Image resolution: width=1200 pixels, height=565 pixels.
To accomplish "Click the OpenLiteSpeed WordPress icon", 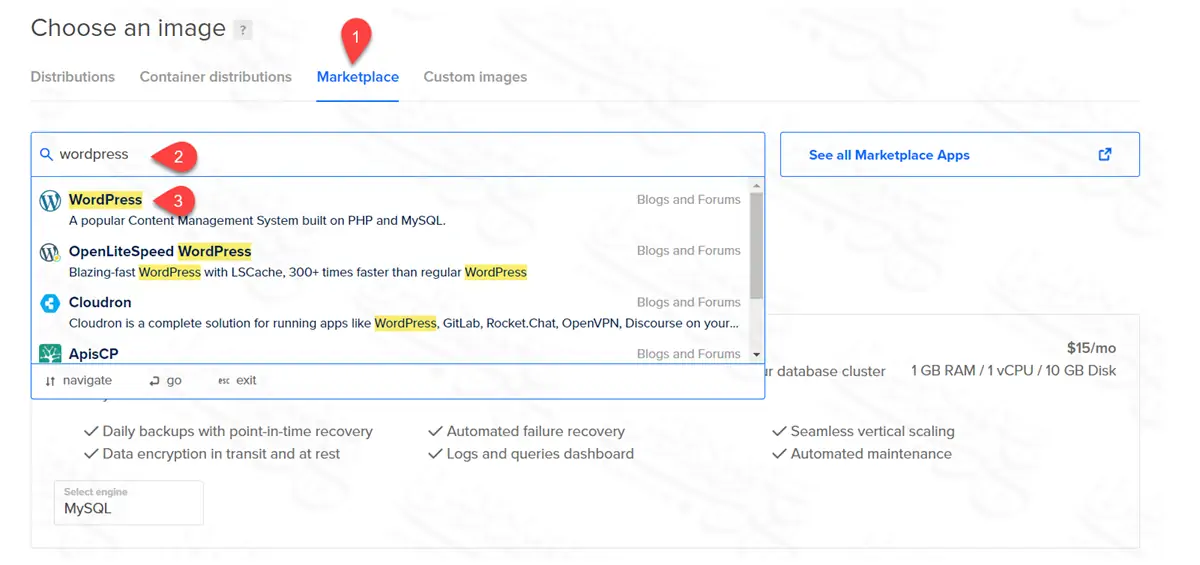I will click(50, 252).
